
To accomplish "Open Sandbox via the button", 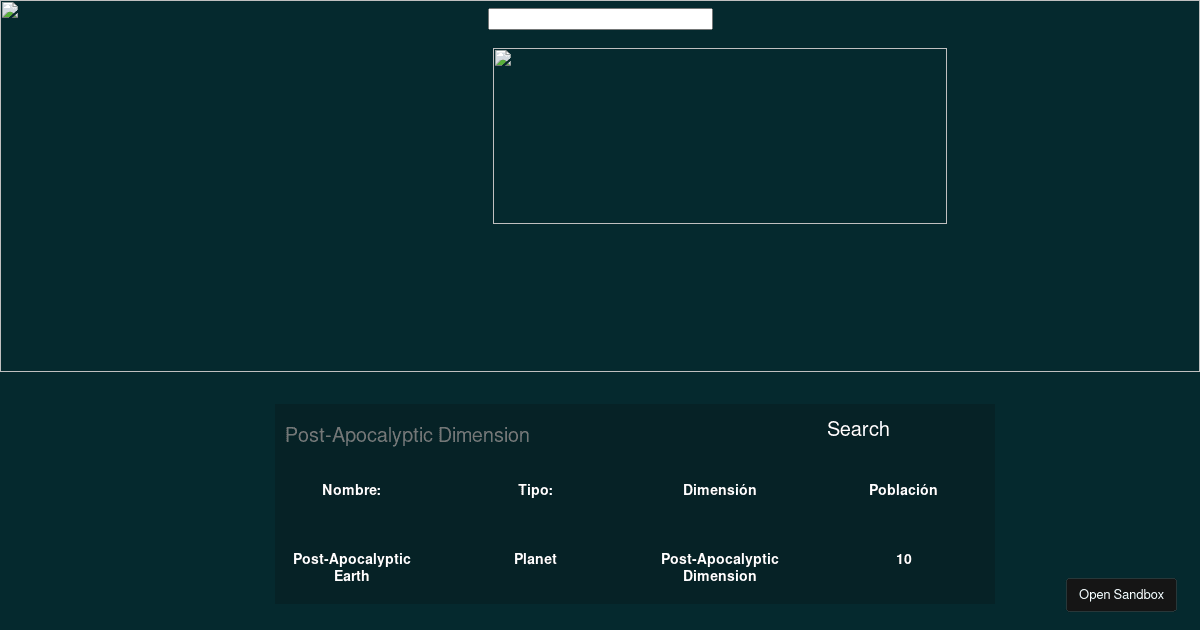I will [x=1121, y=595].
